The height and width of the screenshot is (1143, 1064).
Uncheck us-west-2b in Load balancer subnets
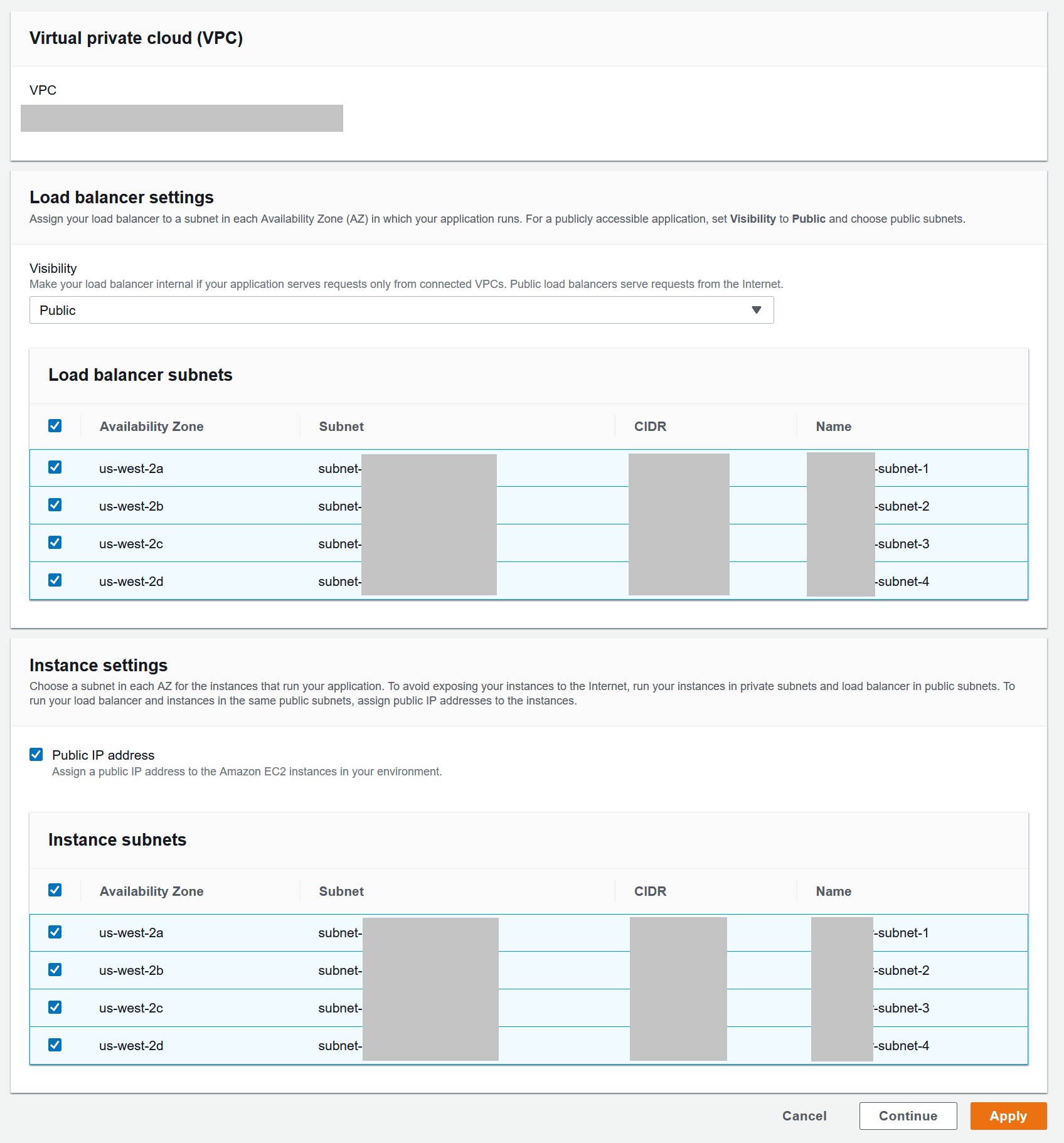(x=55, y=505)
